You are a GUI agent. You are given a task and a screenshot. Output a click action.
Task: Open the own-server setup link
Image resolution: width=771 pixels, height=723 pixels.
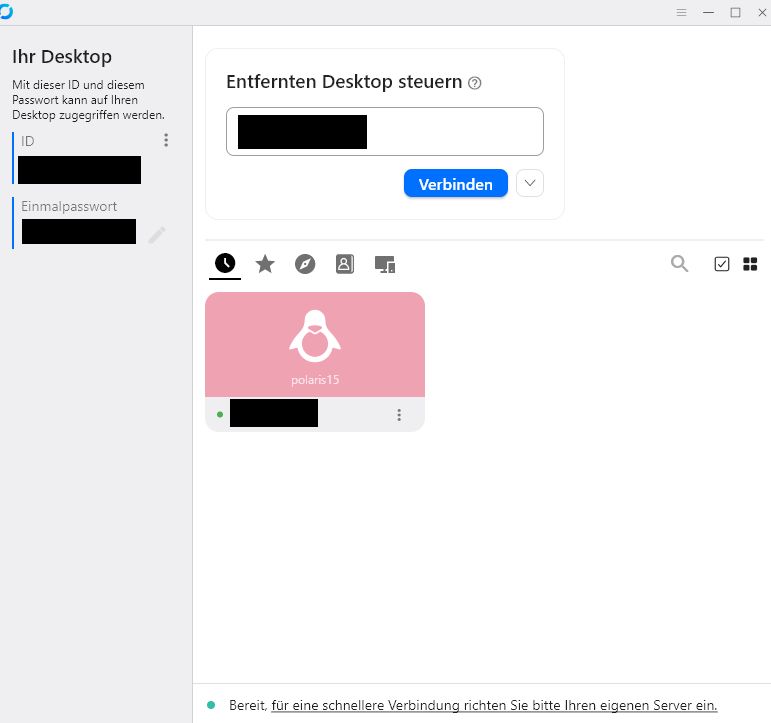[494, 705]
